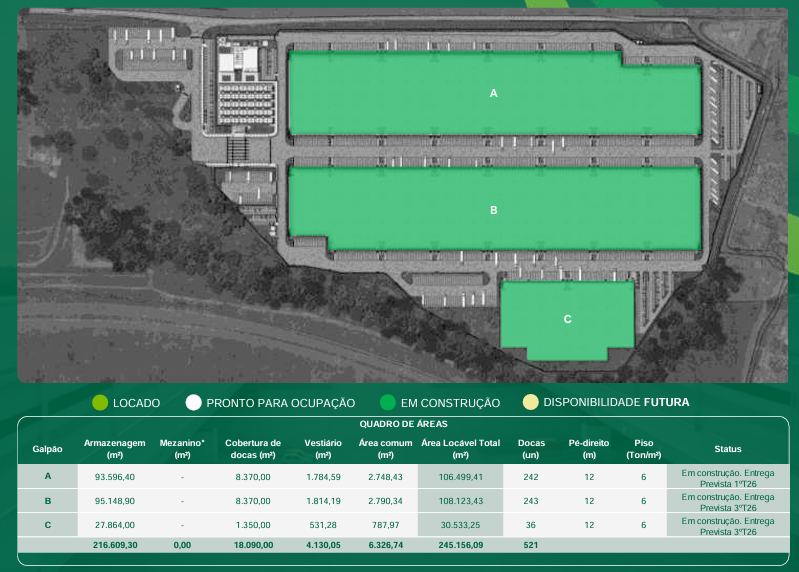Click the Galpão column header

click(48, 449)
